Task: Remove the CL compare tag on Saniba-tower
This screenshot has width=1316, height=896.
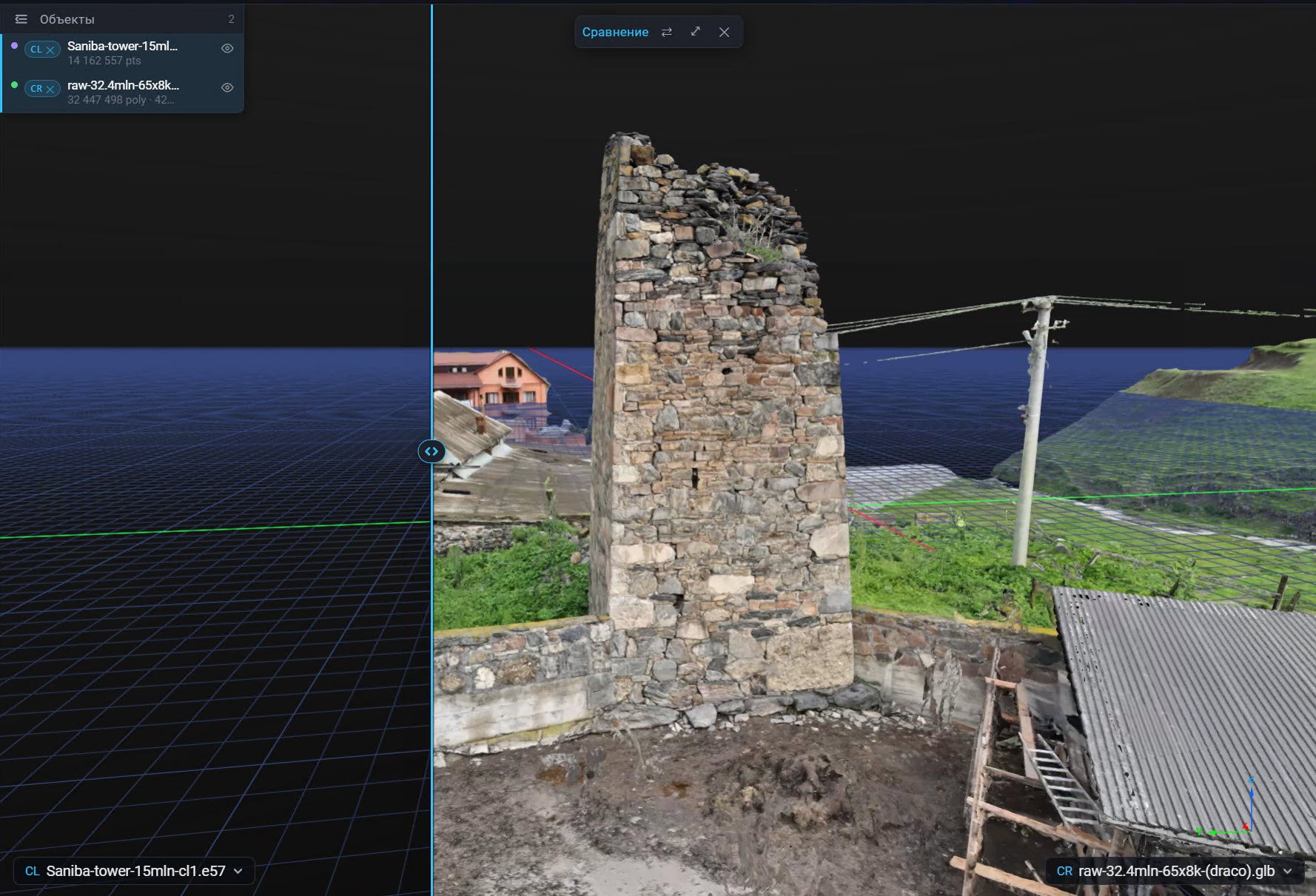Action: point(50,50)
